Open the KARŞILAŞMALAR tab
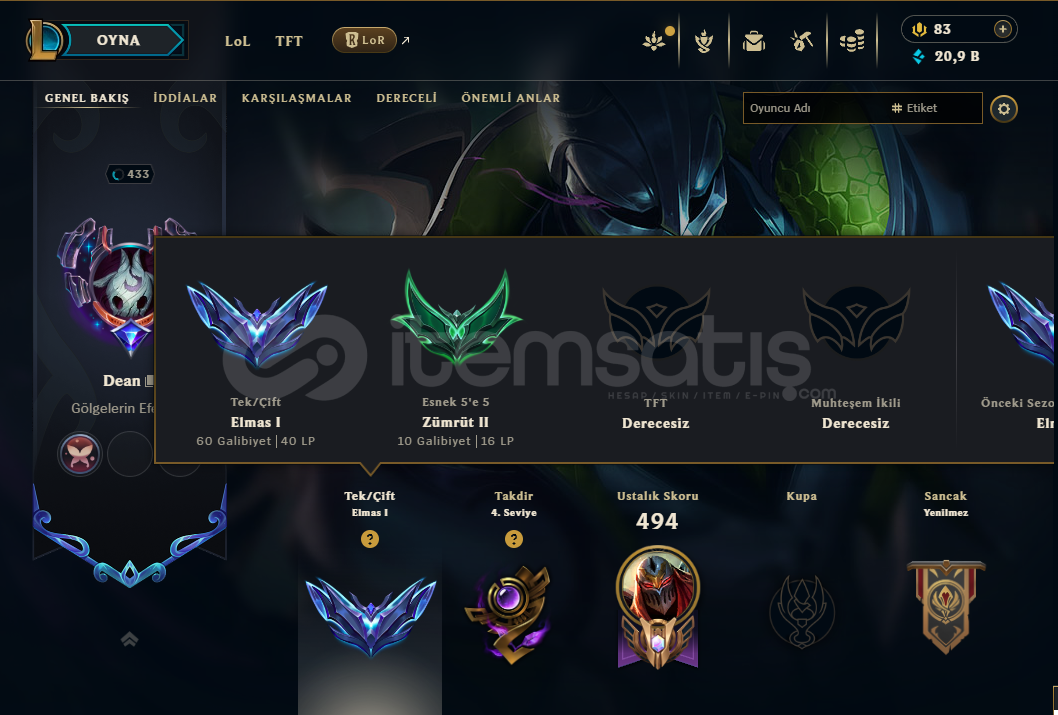The width and height of the screenshot is (1058, 715). [296, 98]
